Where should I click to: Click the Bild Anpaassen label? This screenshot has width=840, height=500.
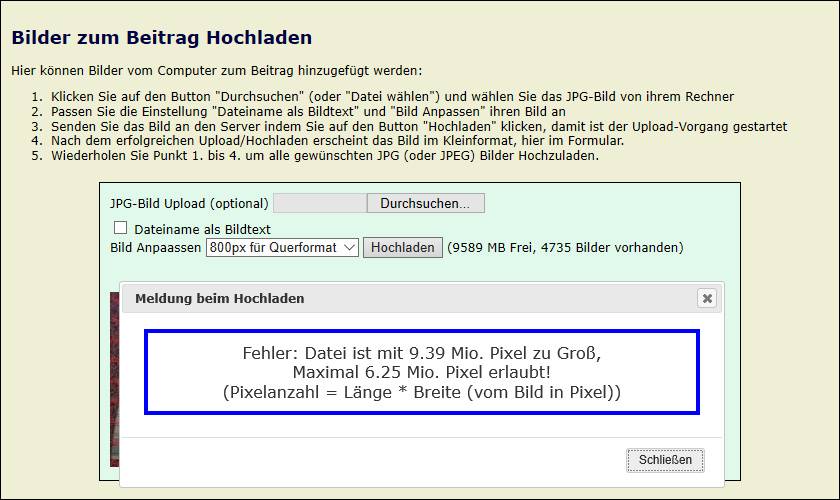pyautogui.click(x=155, y=247)
